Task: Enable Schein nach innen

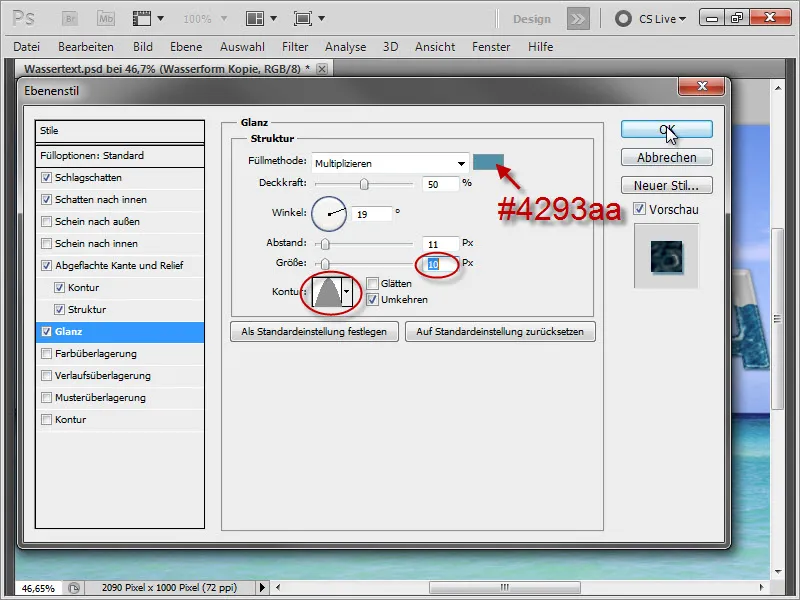Action: pos(46,243)
